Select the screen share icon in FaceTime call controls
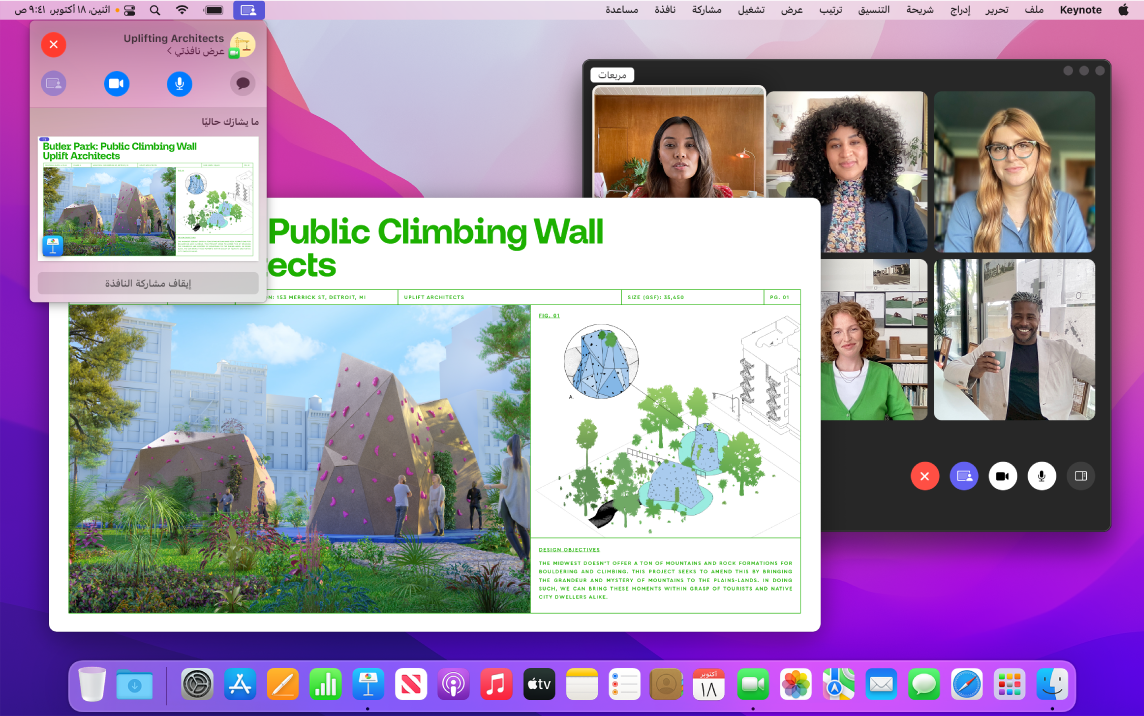 pyautogui.click(x=964, y=477)
